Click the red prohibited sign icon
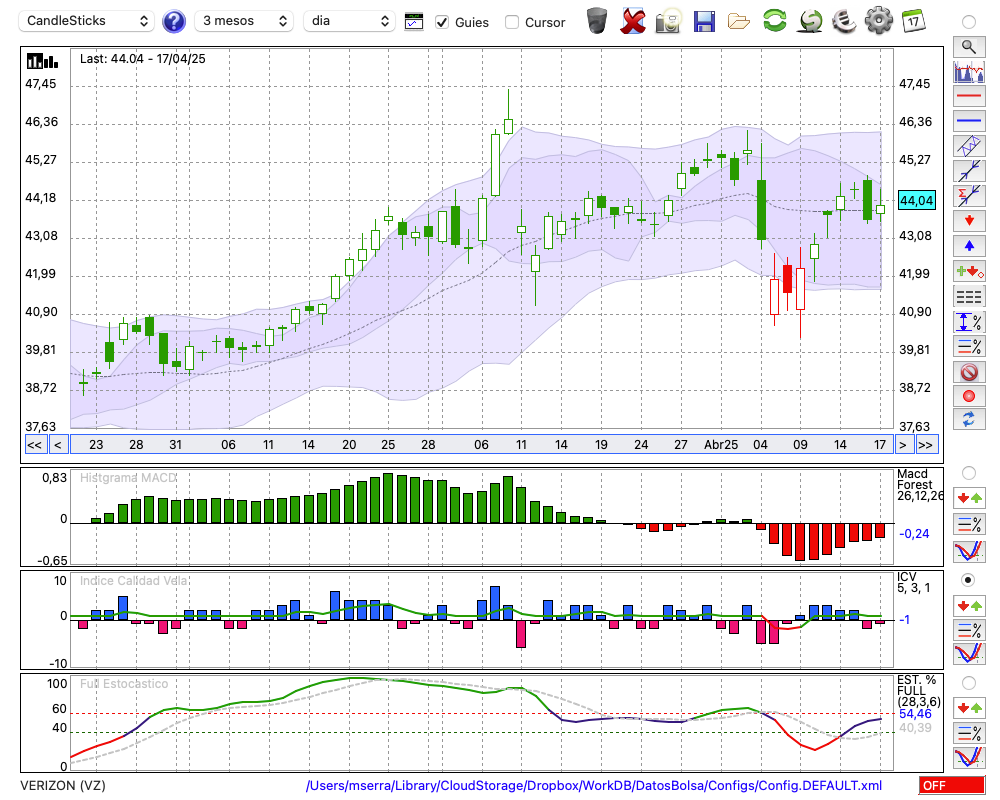The height and width of the screenshot is (800, 1000). tap(969, 371)
